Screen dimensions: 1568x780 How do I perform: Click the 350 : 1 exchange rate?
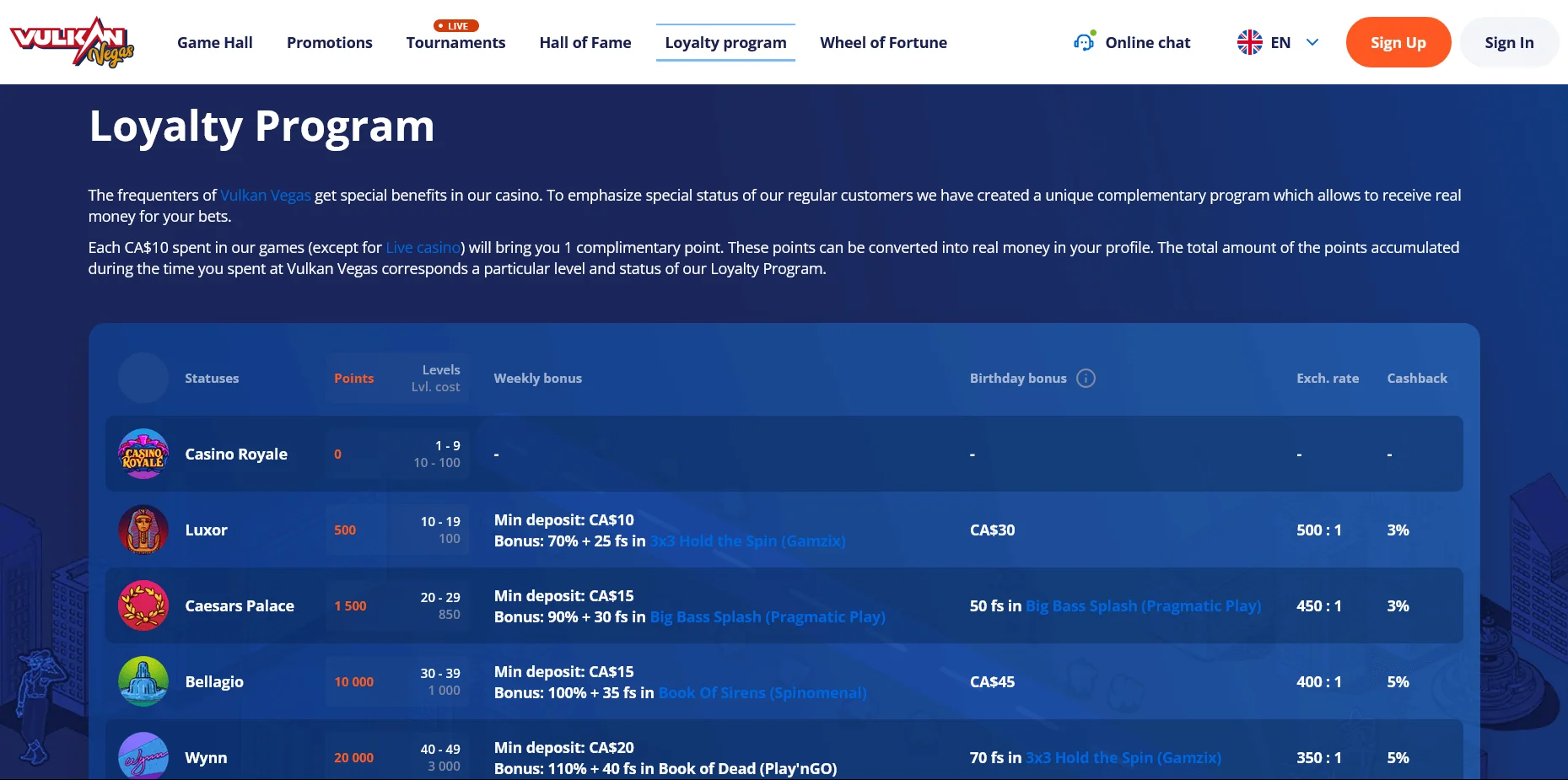(x=1319, y=758)
